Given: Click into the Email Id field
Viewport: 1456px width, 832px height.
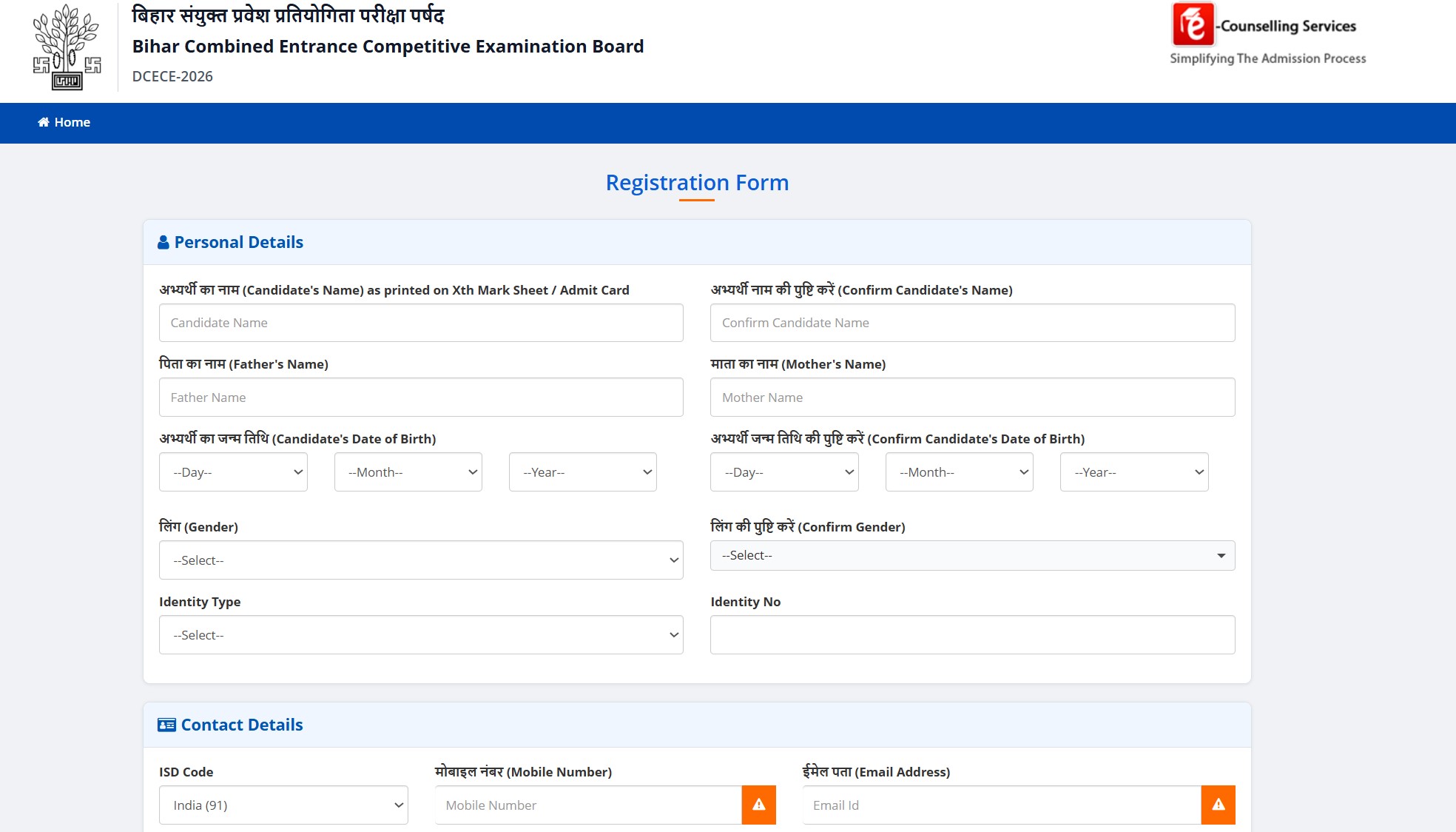Looking at the screenshot, I should pos(1002,805).
